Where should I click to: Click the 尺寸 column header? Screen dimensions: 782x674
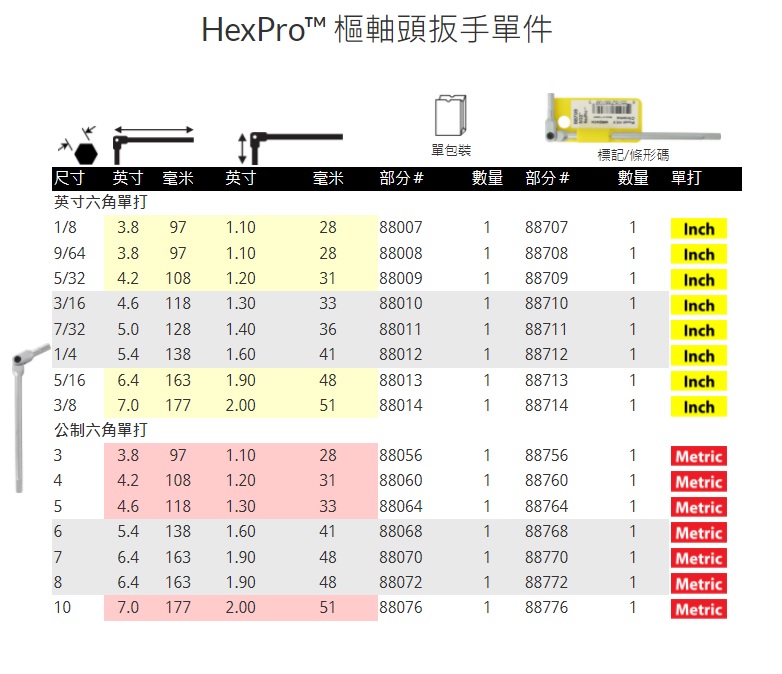pos(69,179)
